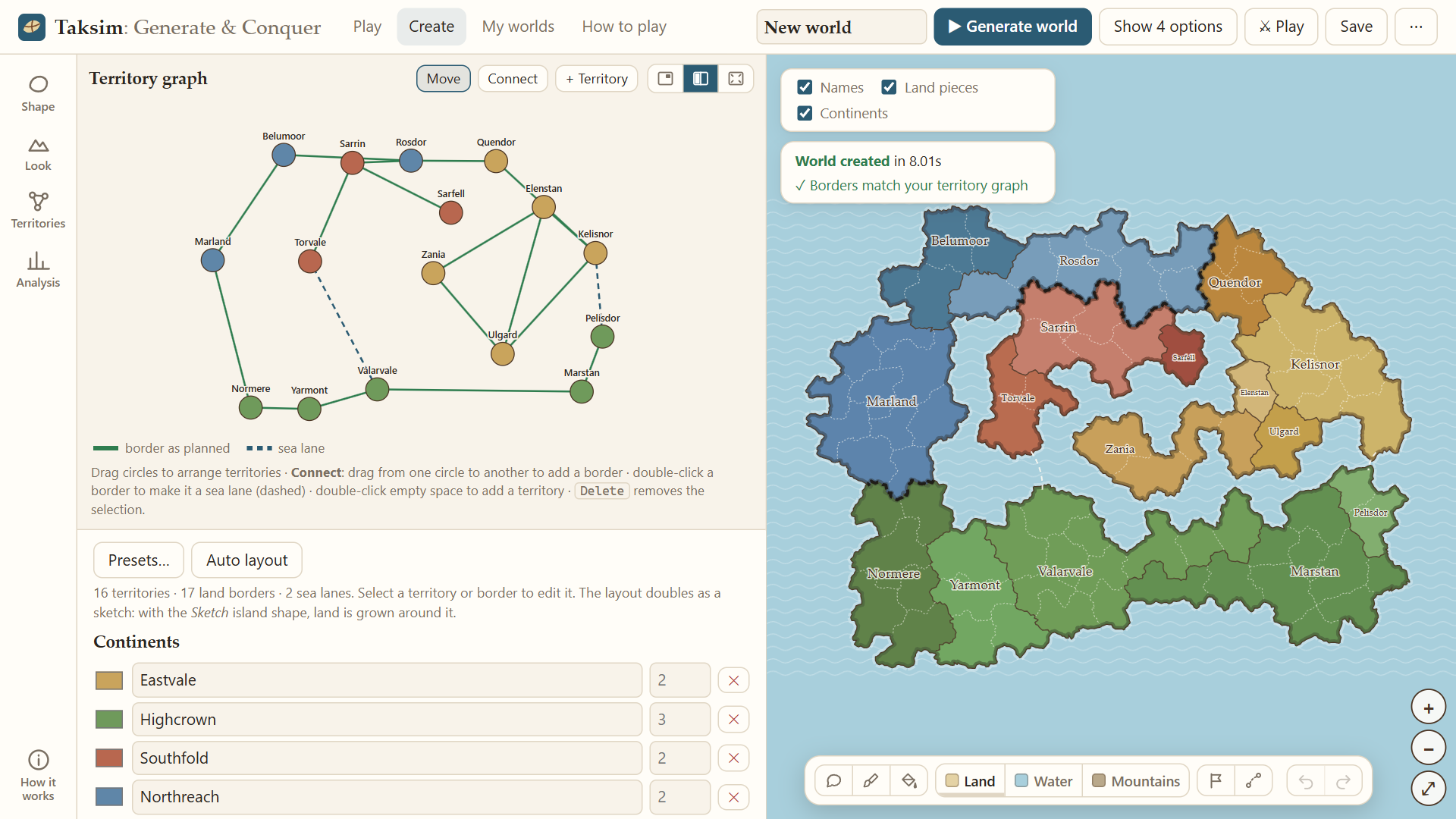
Task: Open the How it works info
Action: click(x=38, y=775)
